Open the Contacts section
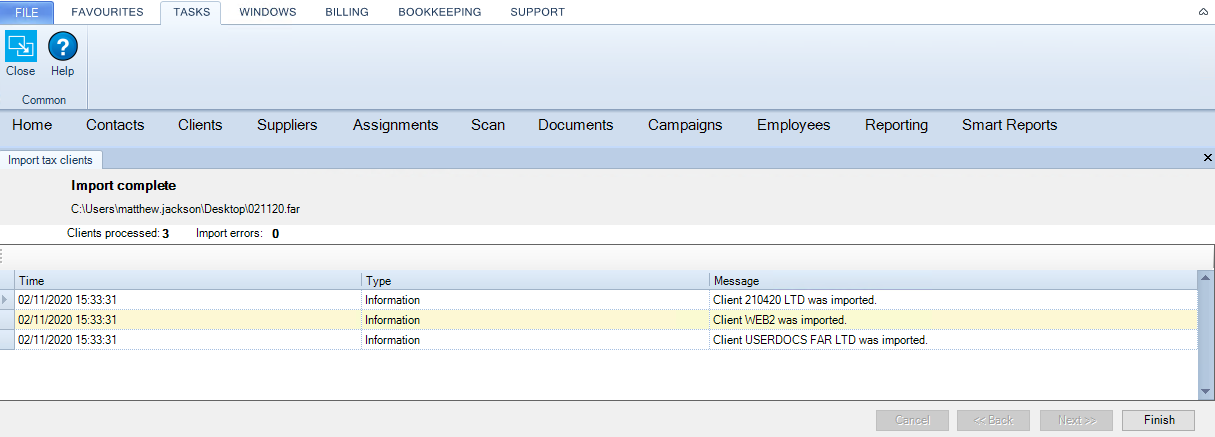Screen dimensions: 1215x437 (115, 125)
